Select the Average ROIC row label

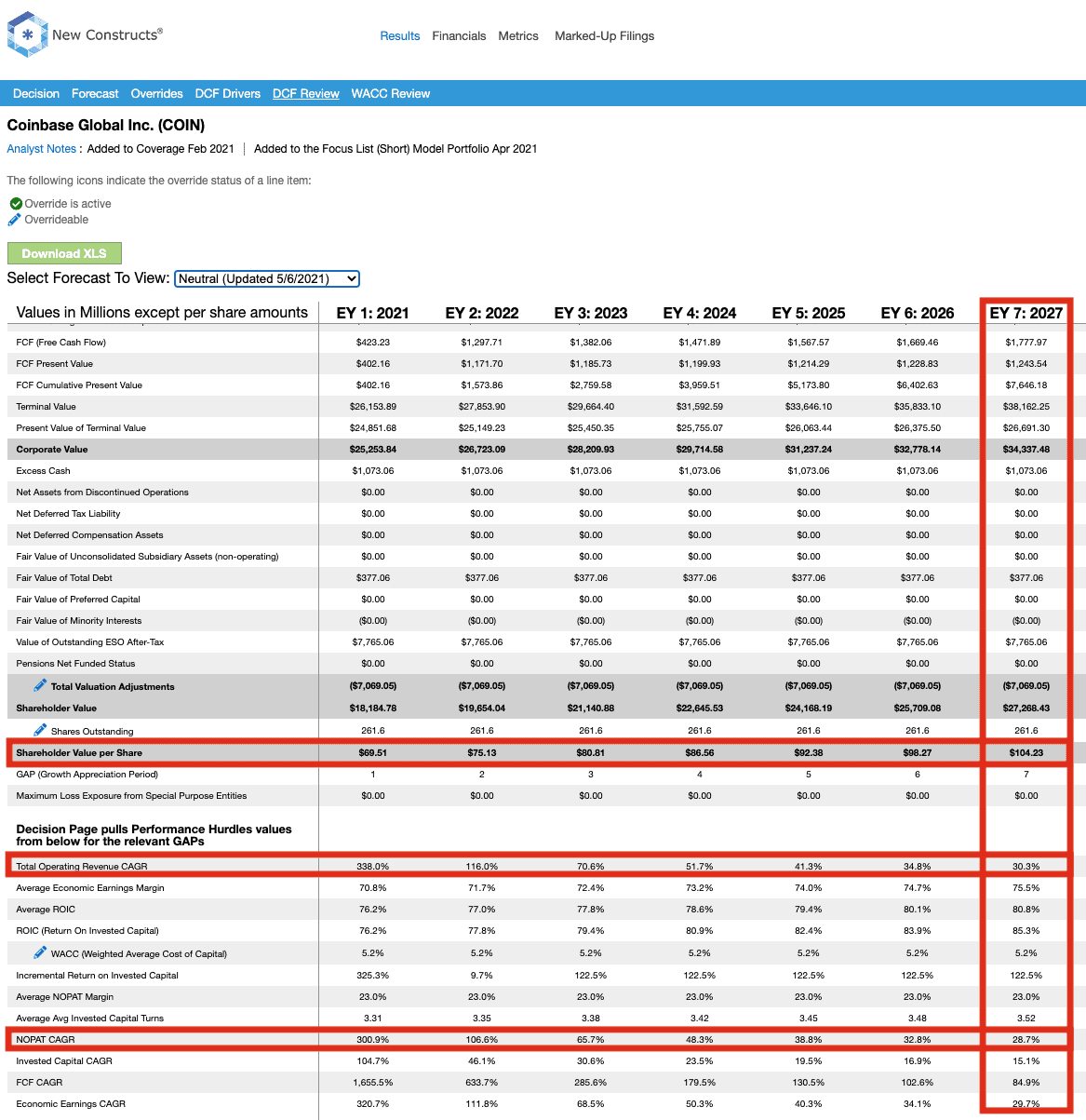click(46, 910)
